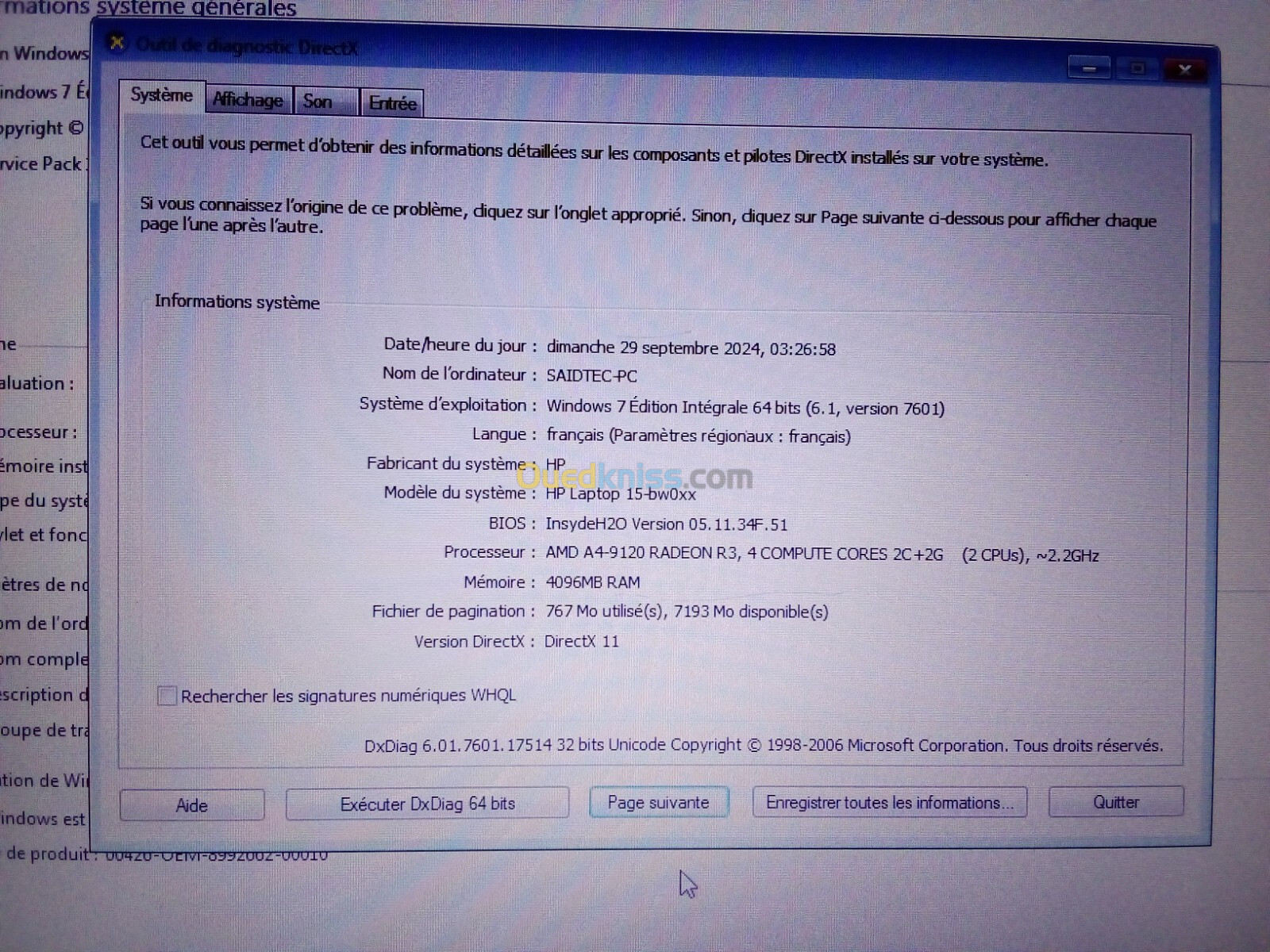Screen dimensions: 1270x952
Task: Enable Rechercher les signatures numériques WHQL checkbox
Action: coord(167,696)
